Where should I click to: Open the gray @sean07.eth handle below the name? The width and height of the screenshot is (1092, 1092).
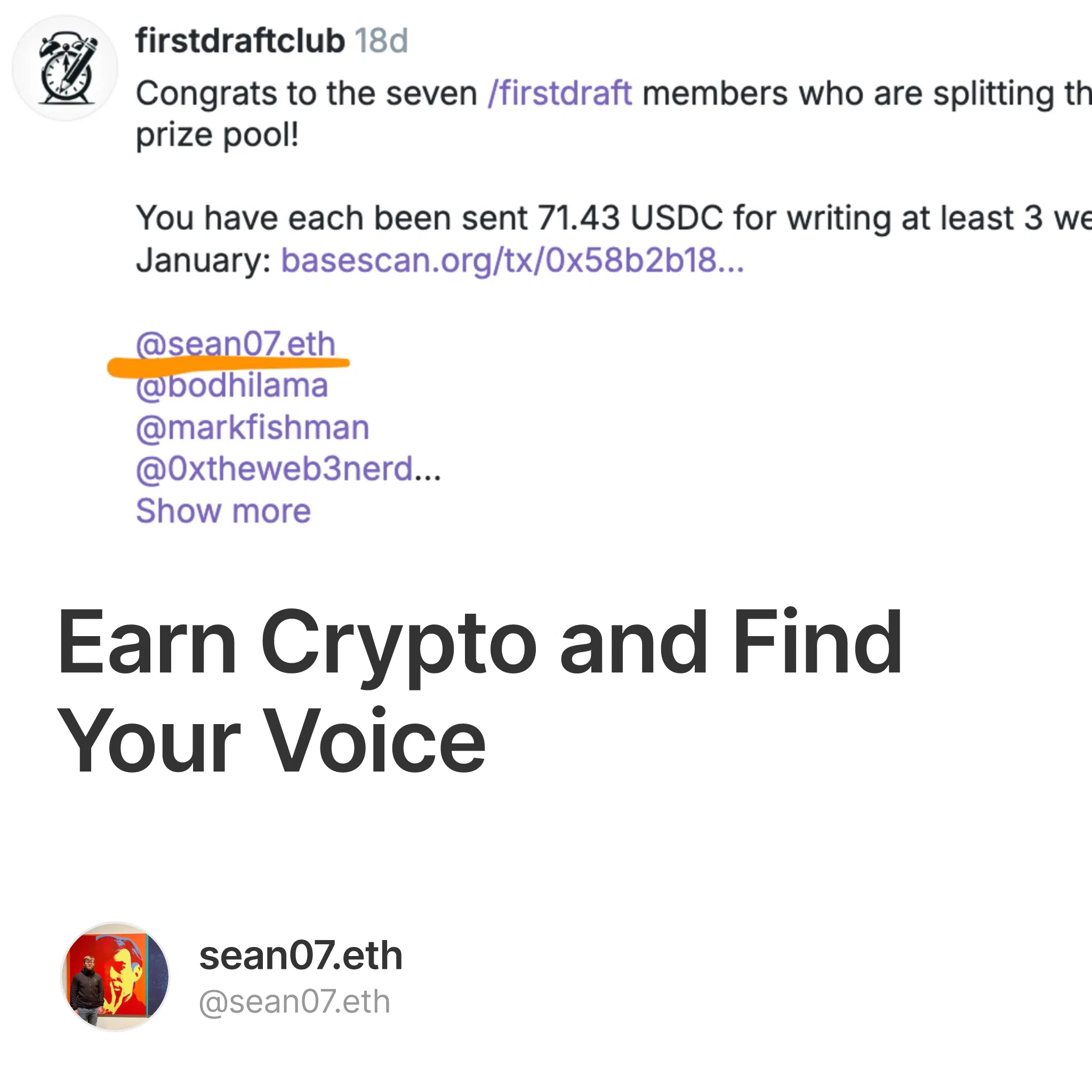[294, 1002]
